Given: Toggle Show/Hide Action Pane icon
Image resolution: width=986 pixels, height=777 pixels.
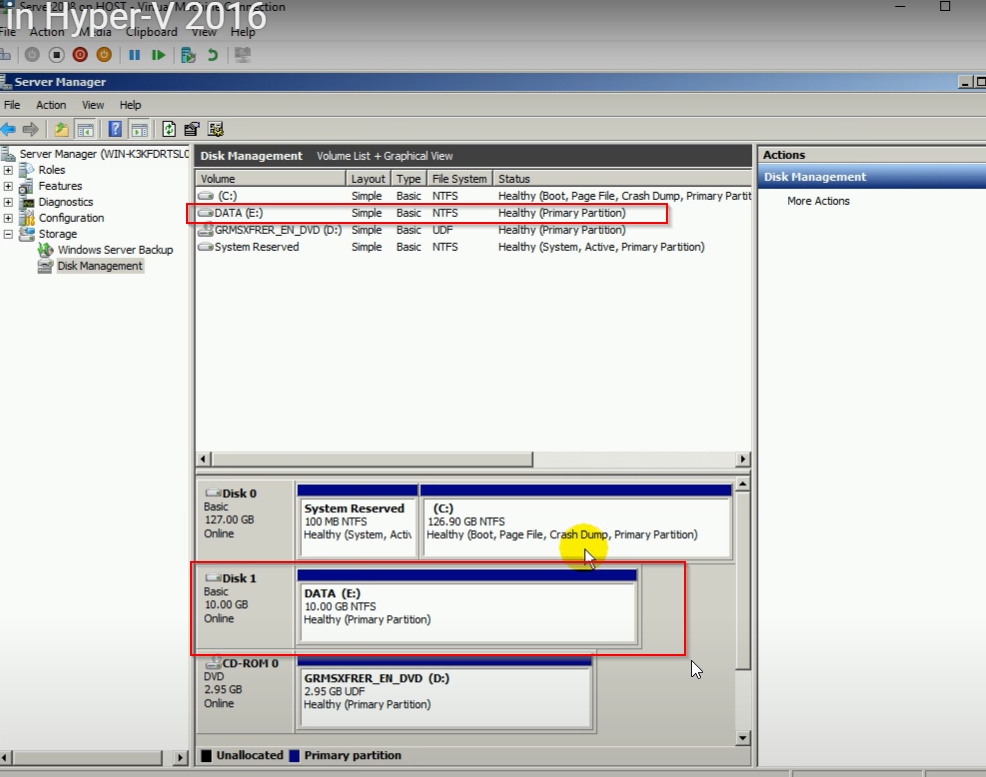Looking at the screenshot, I should (x=139, y=130).
